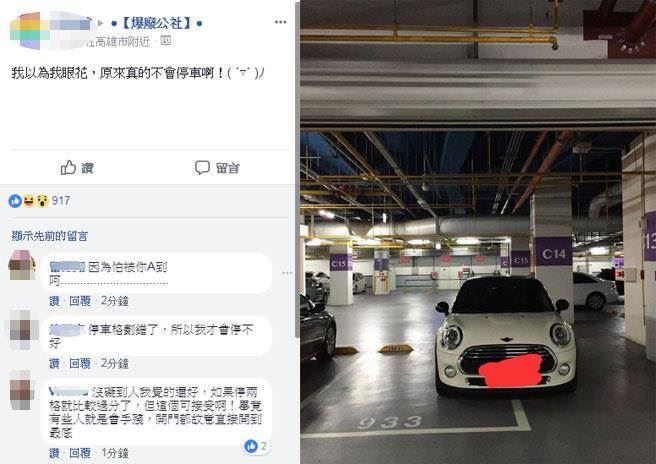Viewport: 656px width, 464px height.
Task: Open the parking garage photo
Action: (x=478, y=232)
